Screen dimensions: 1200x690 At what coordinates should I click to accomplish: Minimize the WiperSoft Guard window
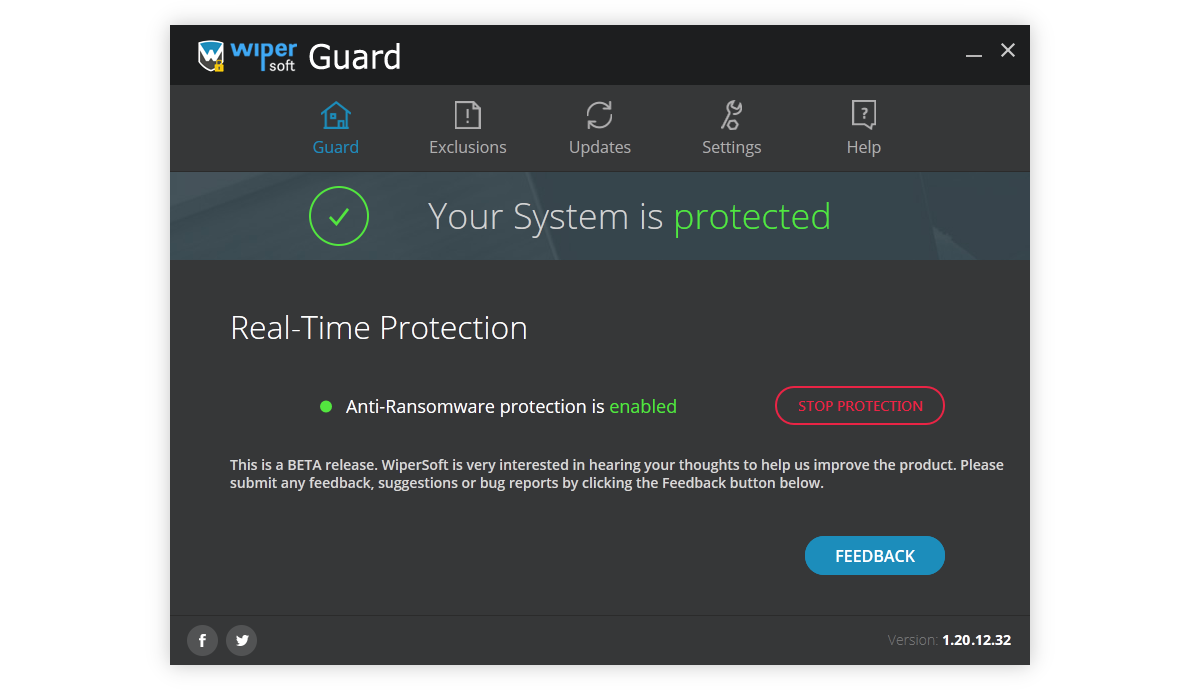974,52
